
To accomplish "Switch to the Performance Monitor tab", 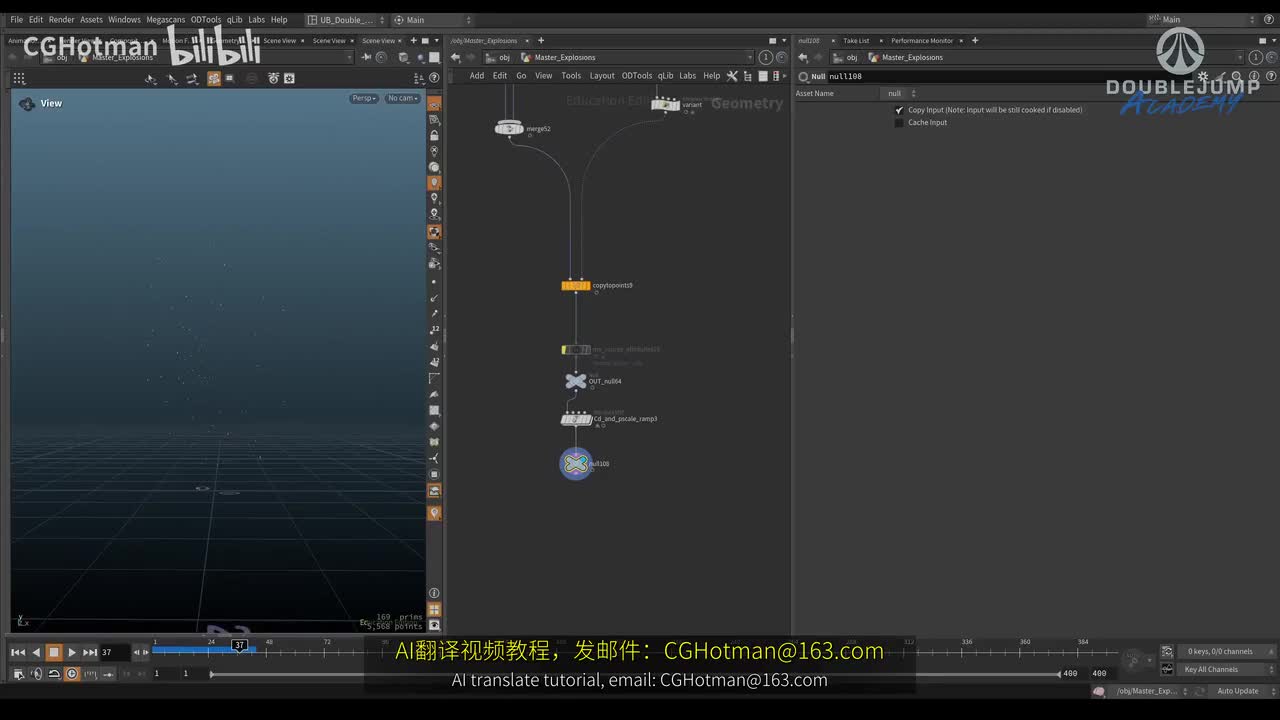I will [x=922, y=41].
